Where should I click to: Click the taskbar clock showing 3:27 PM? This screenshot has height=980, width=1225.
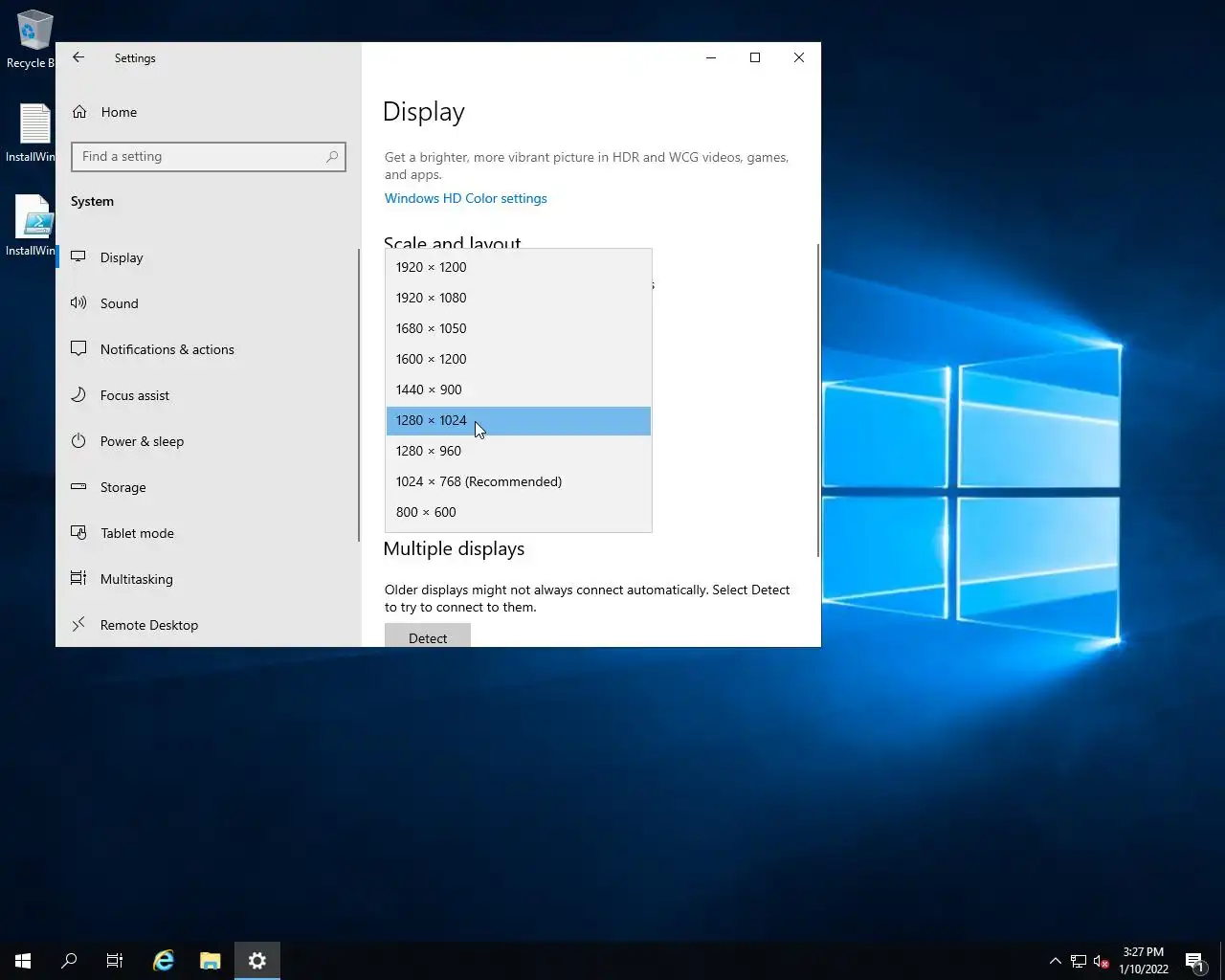pyautogui.click(x=1144, y=961)
